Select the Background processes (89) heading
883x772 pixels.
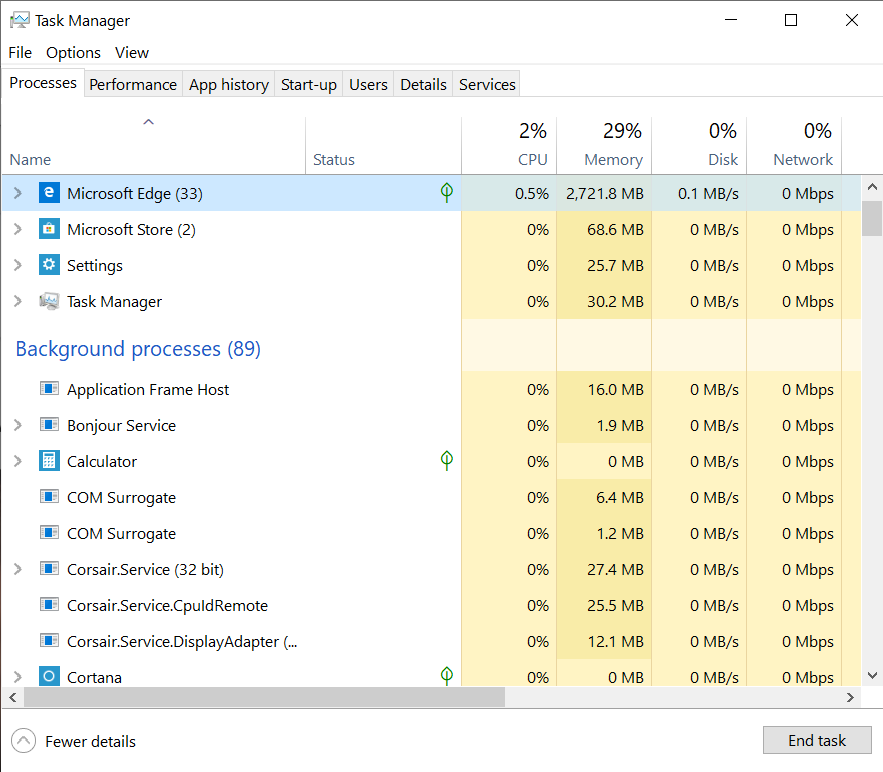click(x=138, y=349)
